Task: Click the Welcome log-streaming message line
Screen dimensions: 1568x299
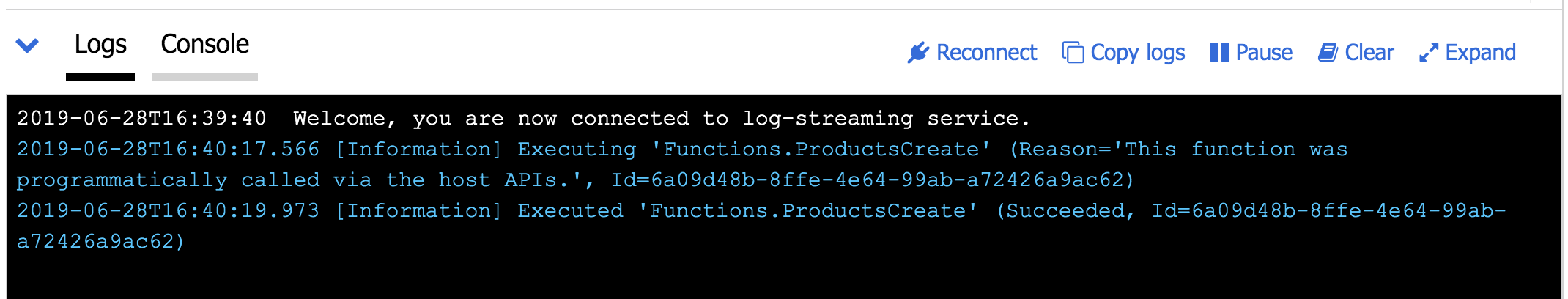Action: (x=661, y=119)
